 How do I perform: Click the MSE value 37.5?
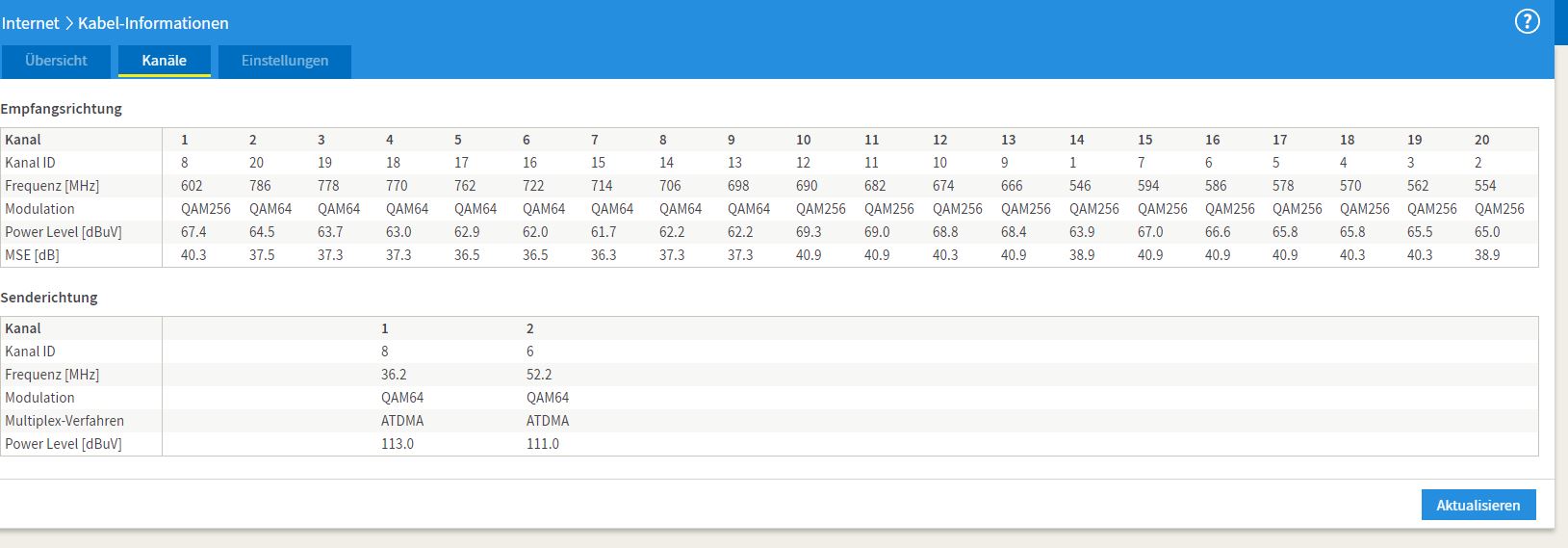pyautogui.click(x=262, y=255)
